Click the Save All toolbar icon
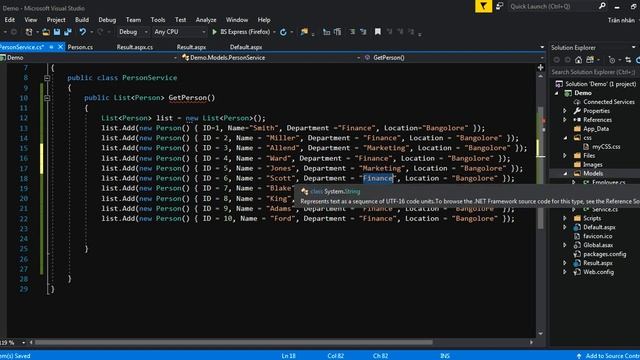This screenshot has width=640, height=360. [68, 32]
